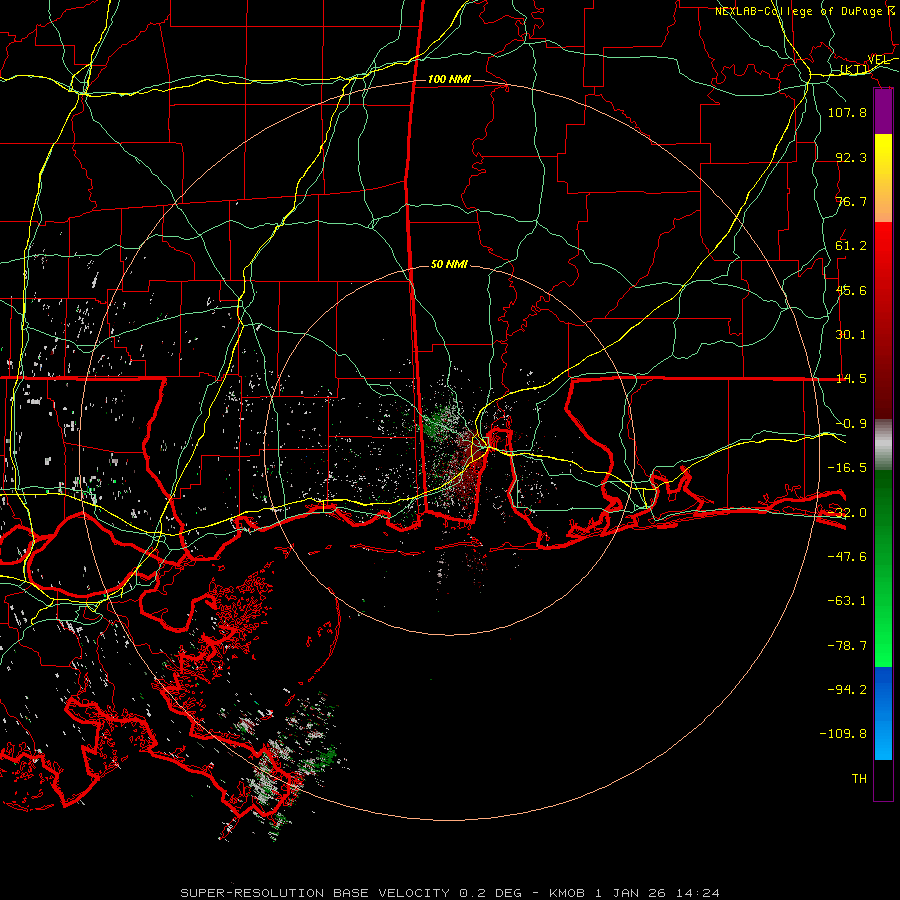Click the -78.7 value on velocity scale
Viewport: 900px width, 900px height.
pyautogui.click(x=847, y=646)
